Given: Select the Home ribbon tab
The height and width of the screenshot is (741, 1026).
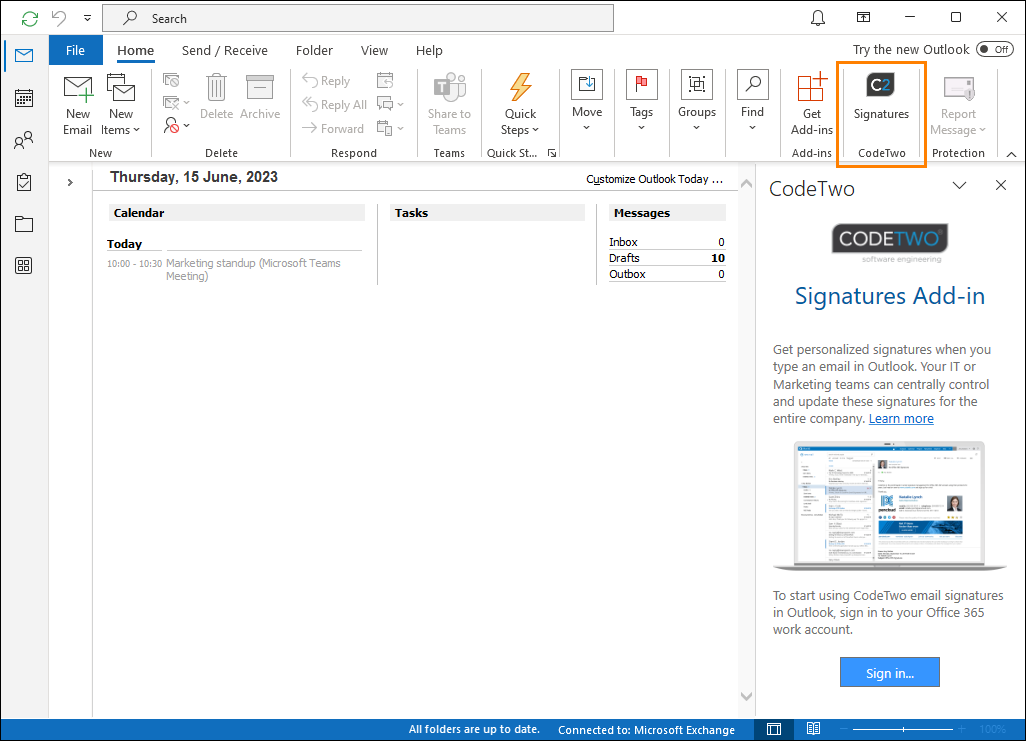Looking at the screenshot, I should pyautogui.click(x=135, y=50).
